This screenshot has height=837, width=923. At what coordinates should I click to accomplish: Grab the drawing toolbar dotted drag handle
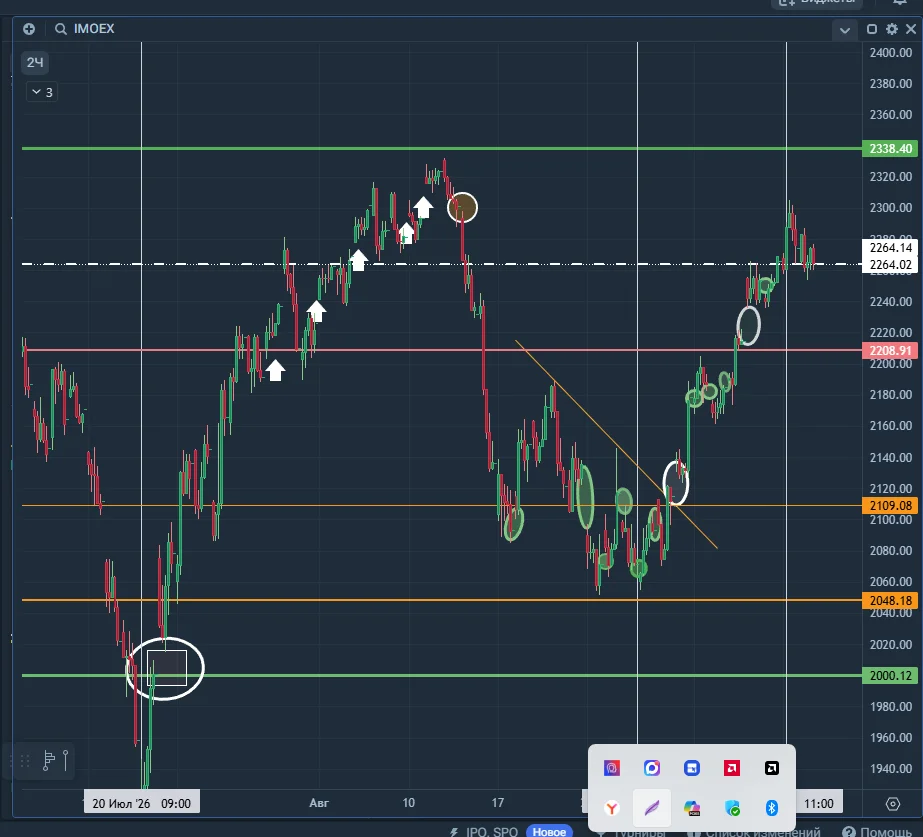pos(25,761)
